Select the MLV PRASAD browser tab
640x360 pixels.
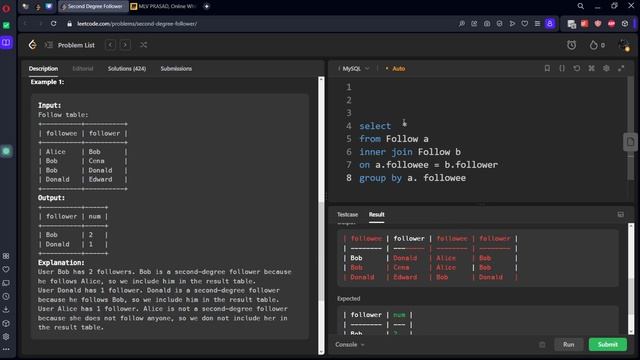[x=164, y=6]
